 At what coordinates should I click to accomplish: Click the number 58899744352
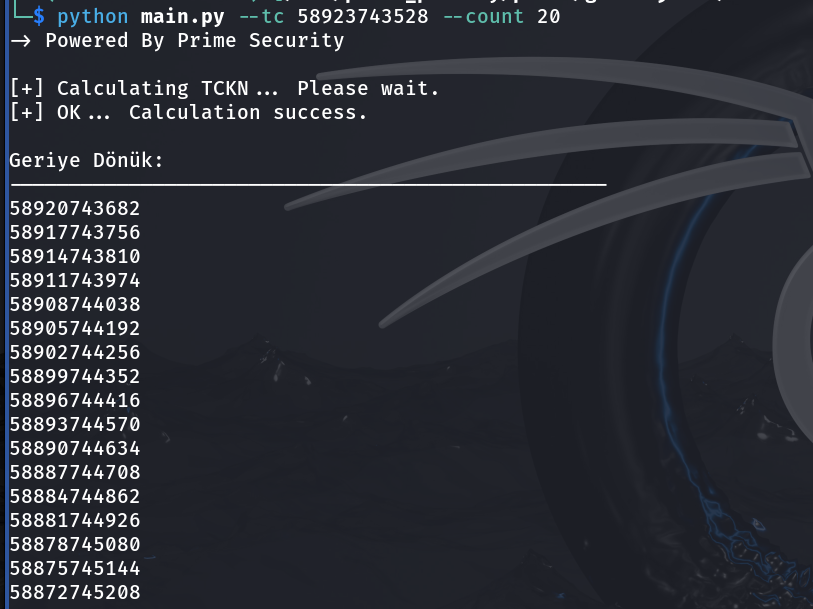(x=75, y=376)
